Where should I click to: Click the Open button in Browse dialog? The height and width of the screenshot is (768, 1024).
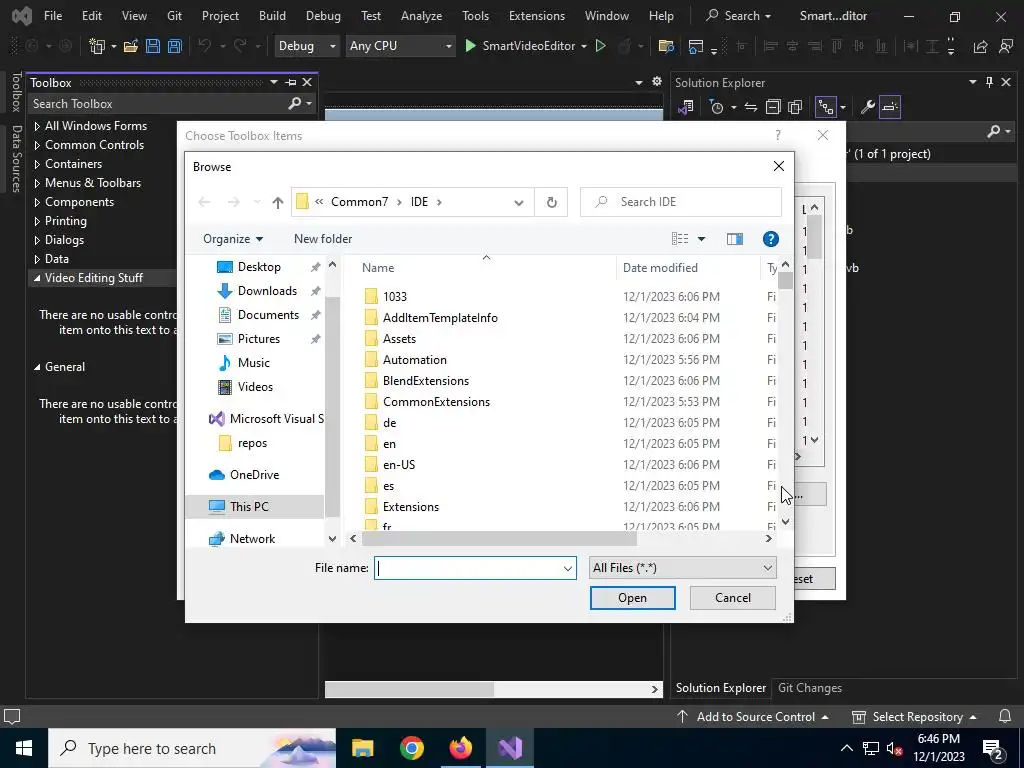(x=632, y=598)
